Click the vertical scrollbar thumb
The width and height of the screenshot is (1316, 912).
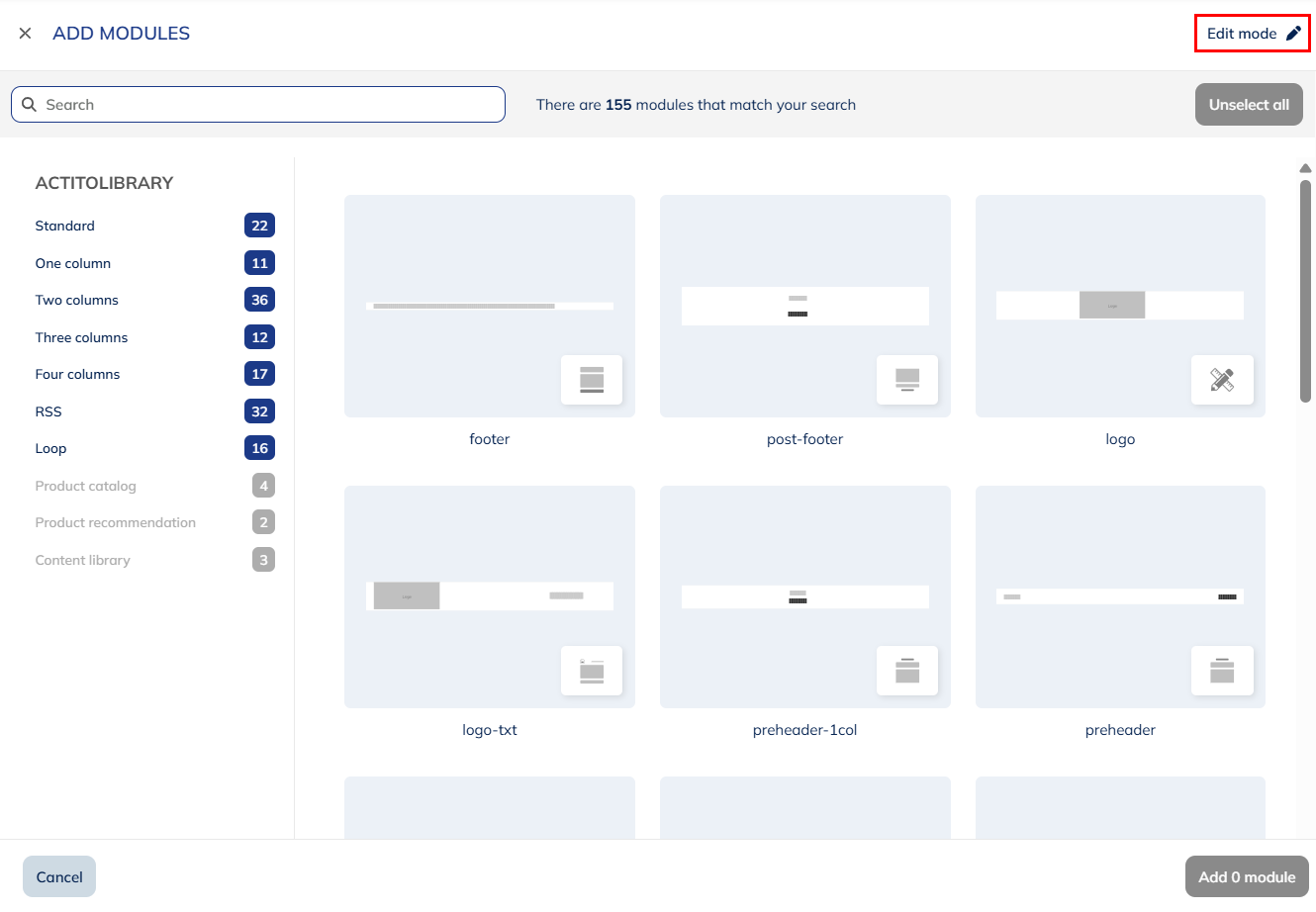[x=1305, y=291]
